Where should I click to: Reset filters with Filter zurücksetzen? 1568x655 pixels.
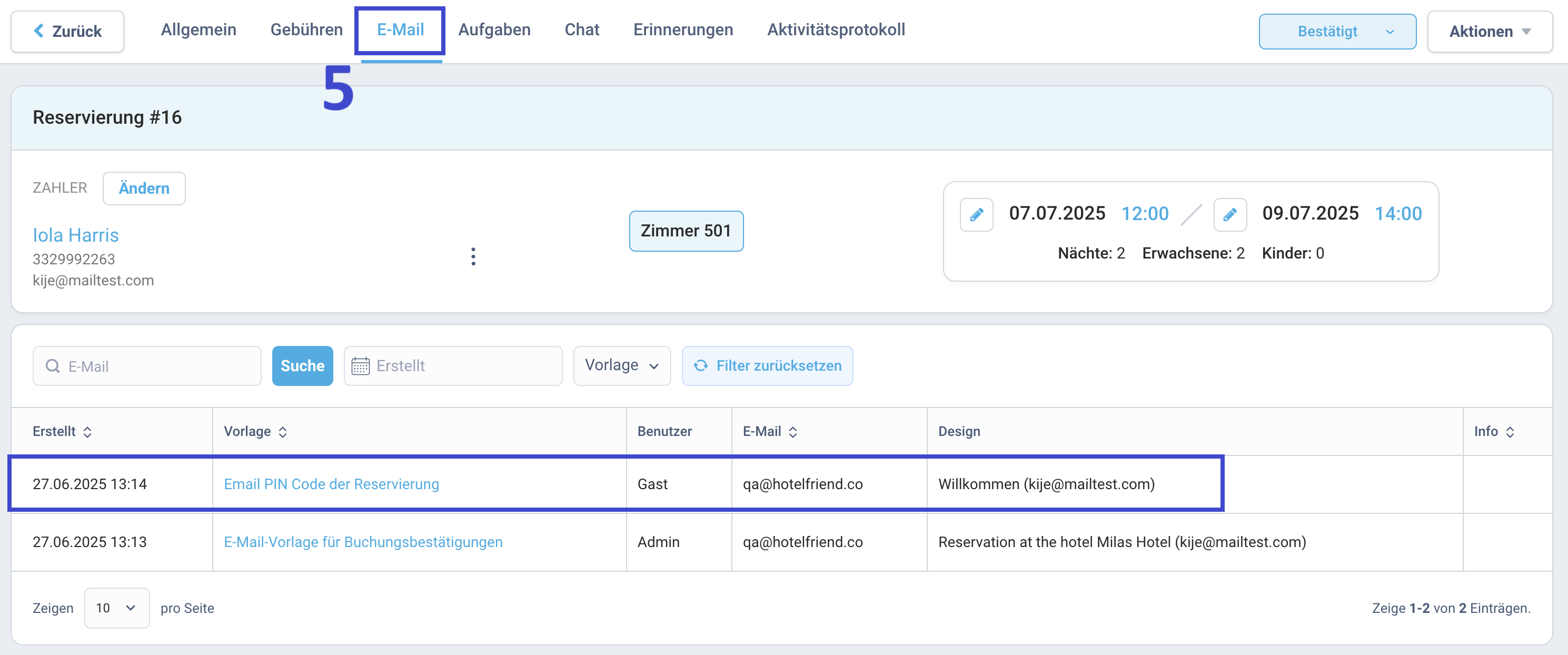(767, 365)
